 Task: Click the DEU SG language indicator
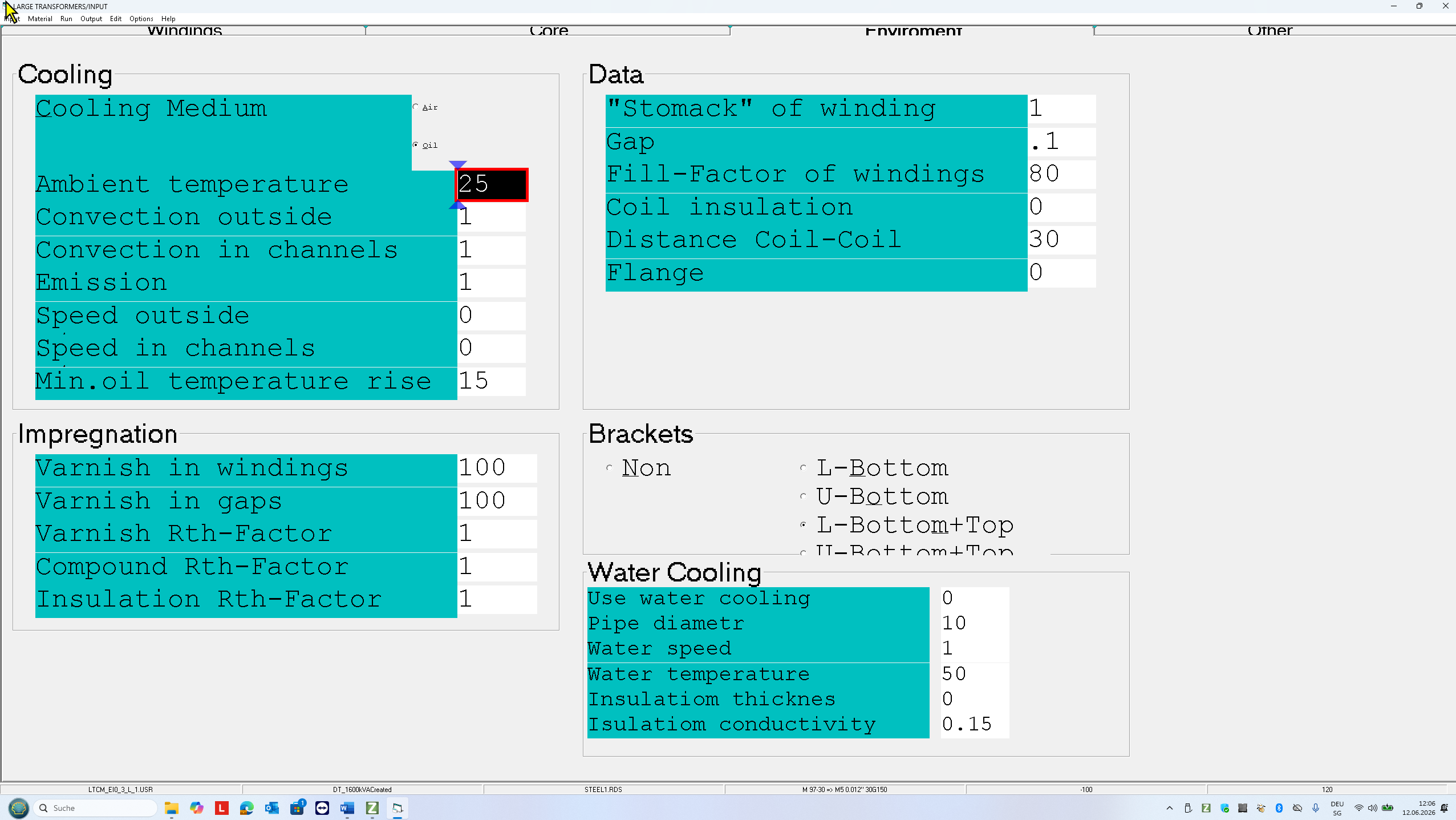pos(1337,808)
